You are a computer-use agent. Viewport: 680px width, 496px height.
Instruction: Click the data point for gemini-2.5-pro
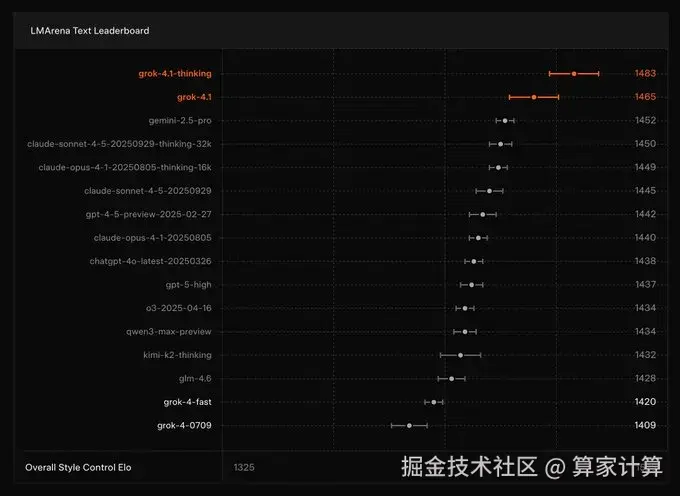point(505,121)
